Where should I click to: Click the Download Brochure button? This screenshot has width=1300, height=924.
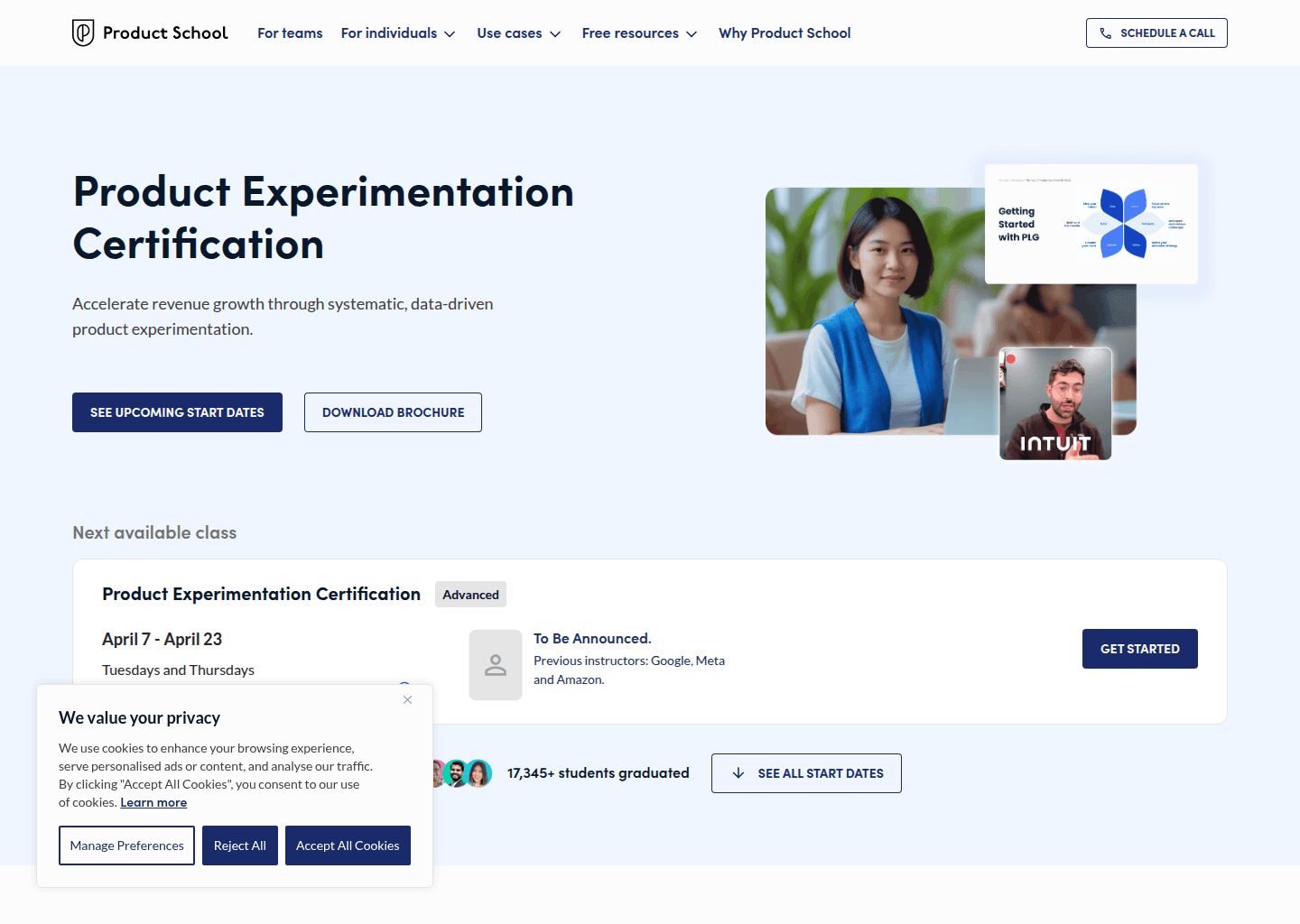(x=393, y=412)
